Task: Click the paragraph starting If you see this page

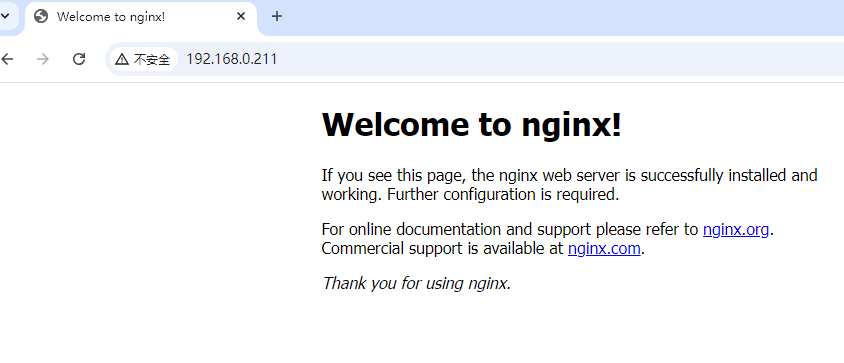Action: (569, 185)
